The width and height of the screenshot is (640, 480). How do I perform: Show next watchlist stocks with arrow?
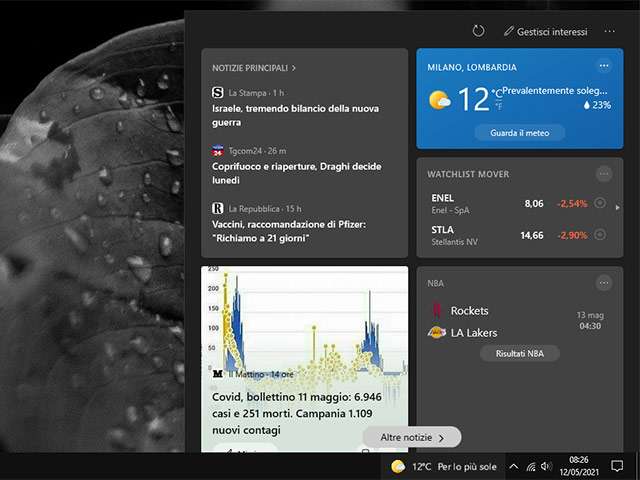[x=618, y=208]
